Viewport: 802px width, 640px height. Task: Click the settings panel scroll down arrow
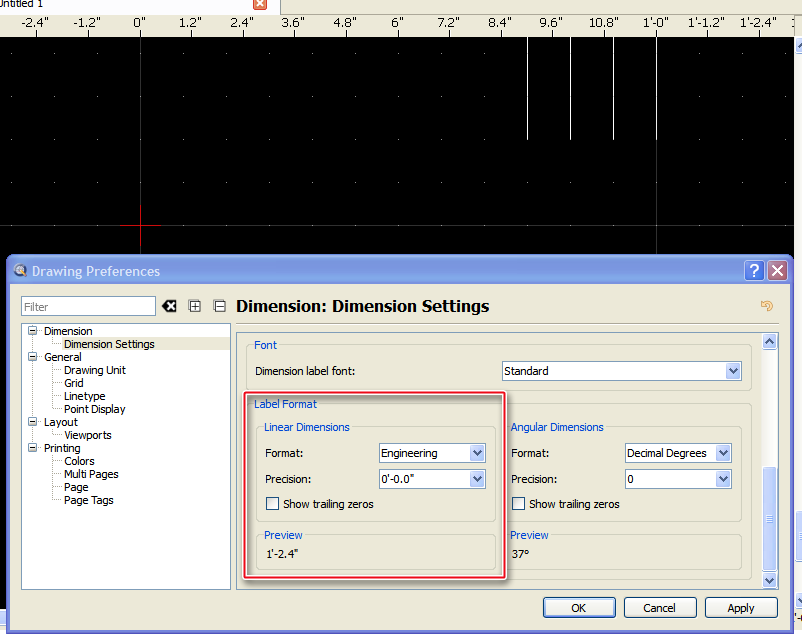click(770, 579)
